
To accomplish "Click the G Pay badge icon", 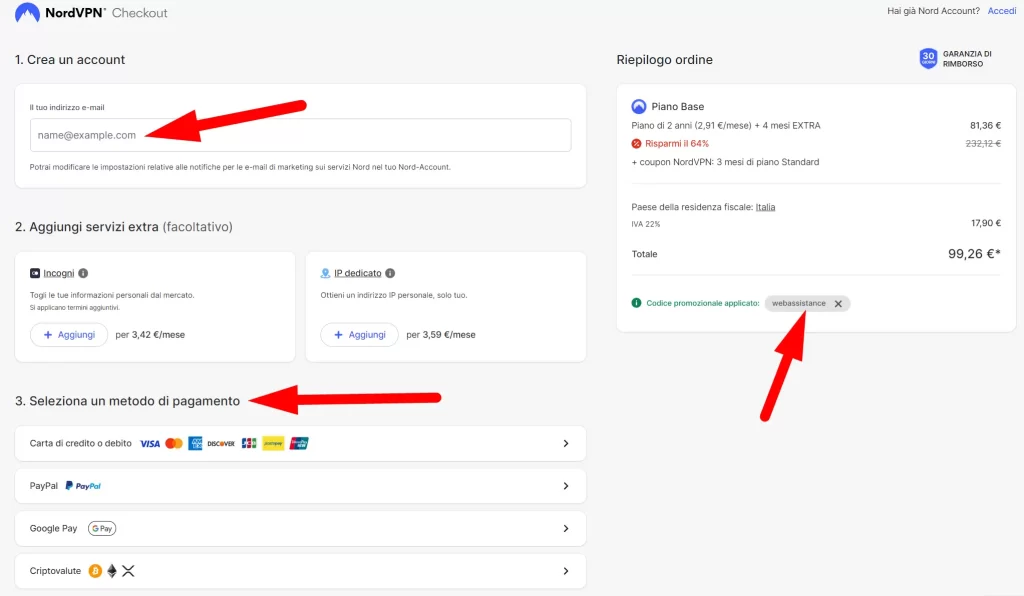I will coord(102,528).
